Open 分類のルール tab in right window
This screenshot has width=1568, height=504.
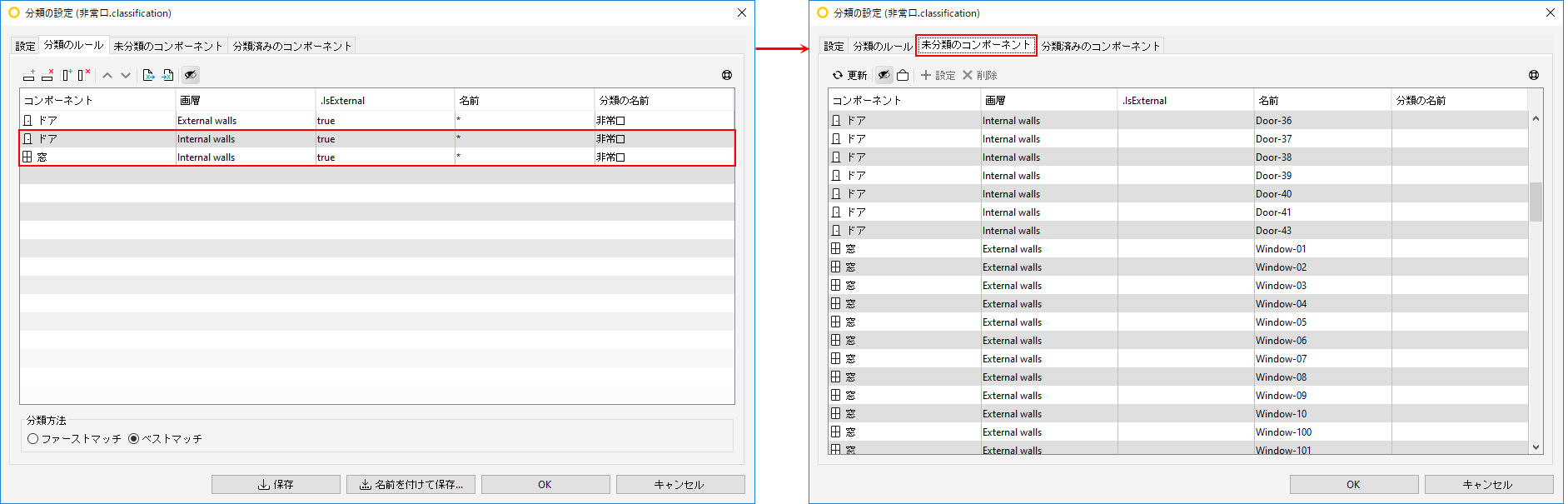[883, 46]
